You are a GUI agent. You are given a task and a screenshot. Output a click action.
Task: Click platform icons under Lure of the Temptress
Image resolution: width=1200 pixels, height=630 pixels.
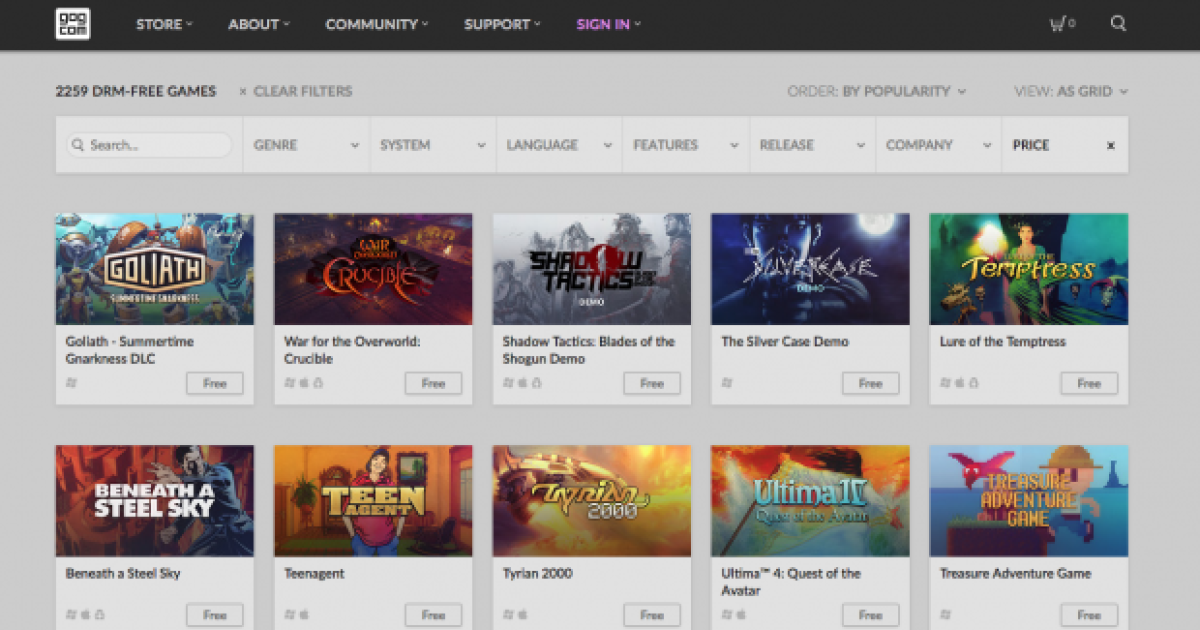959,383
